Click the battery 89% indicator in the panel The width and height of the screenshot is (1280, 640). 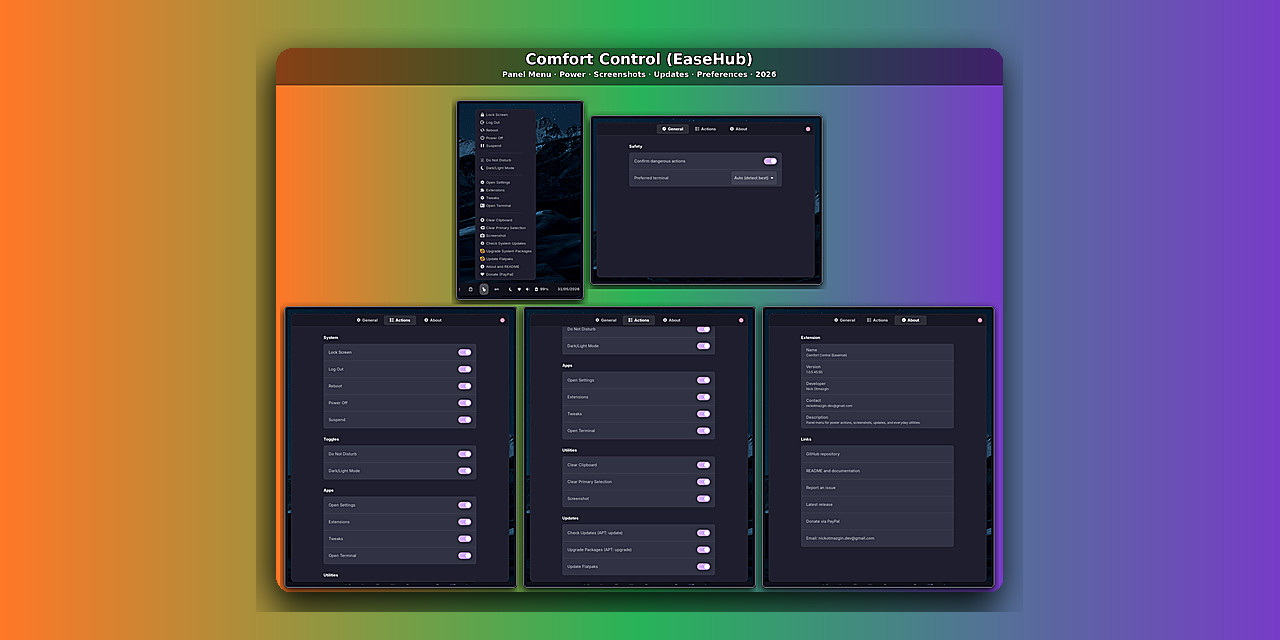541,289
